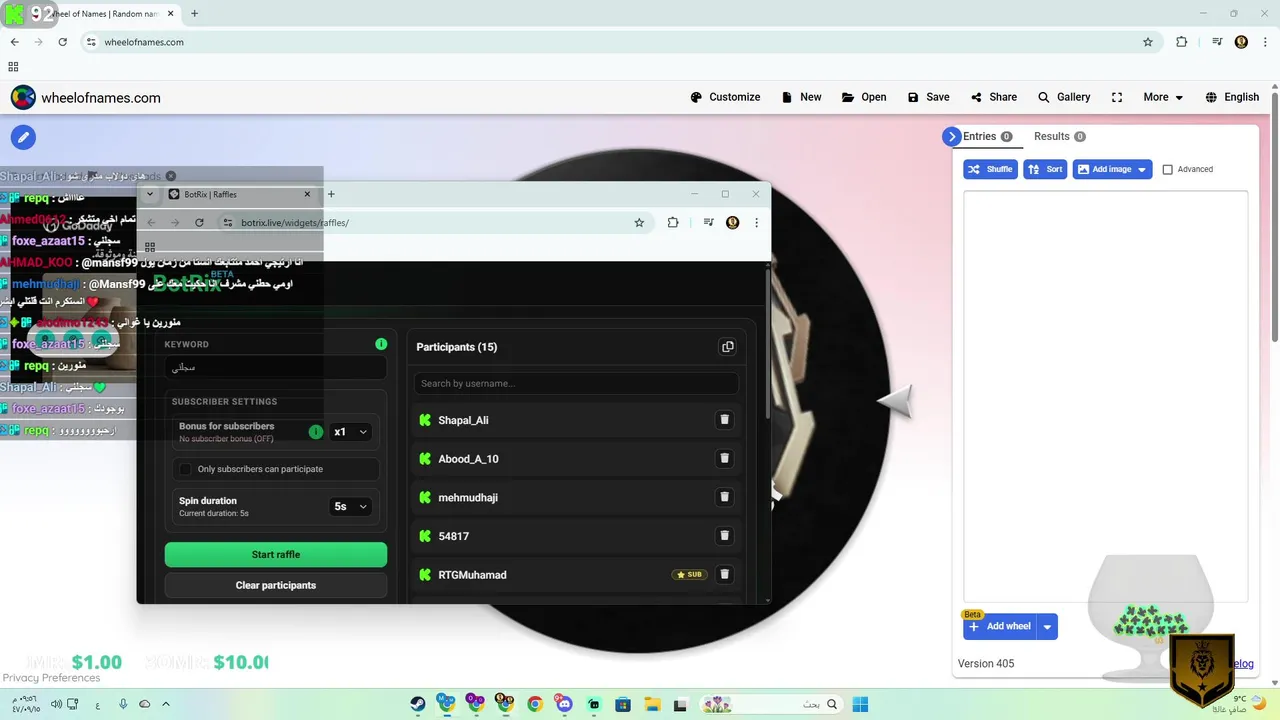Collapse entries panel with the blue chevron

coord(951,137)
